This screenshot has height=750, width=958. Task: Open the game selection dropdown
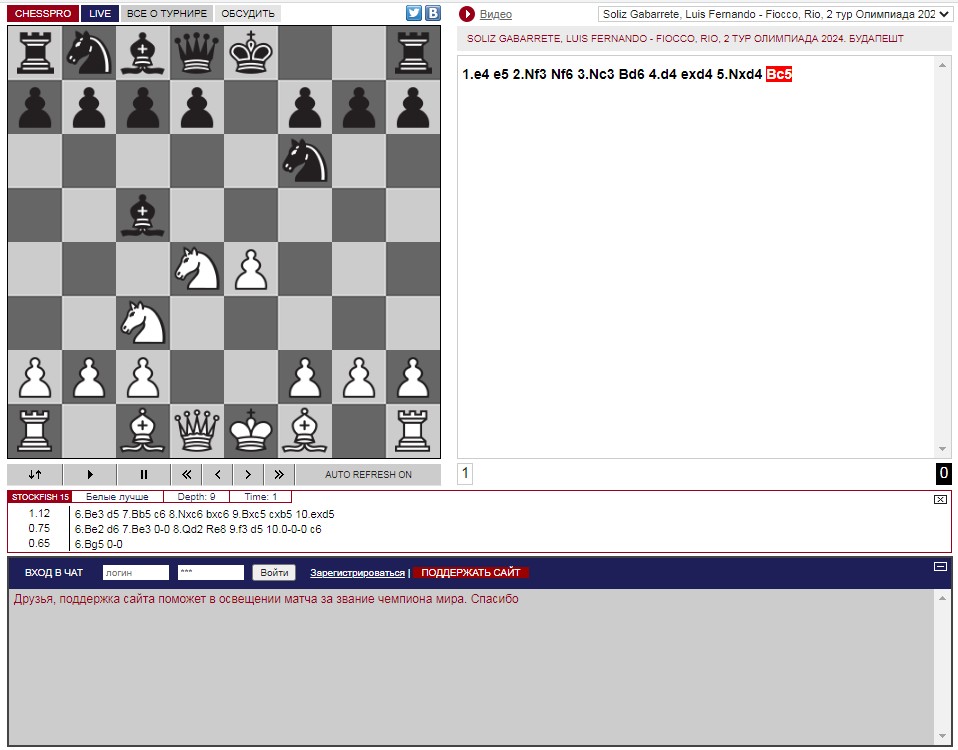pyautogui.click(x=775, y=14)
